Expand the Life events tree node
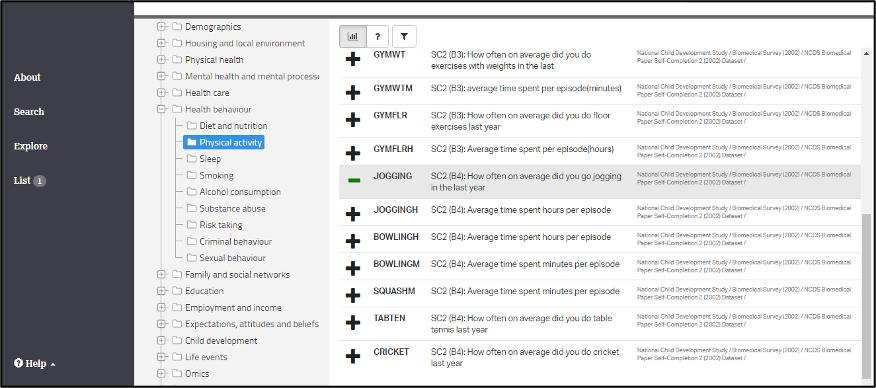 (x=162, y=357)
